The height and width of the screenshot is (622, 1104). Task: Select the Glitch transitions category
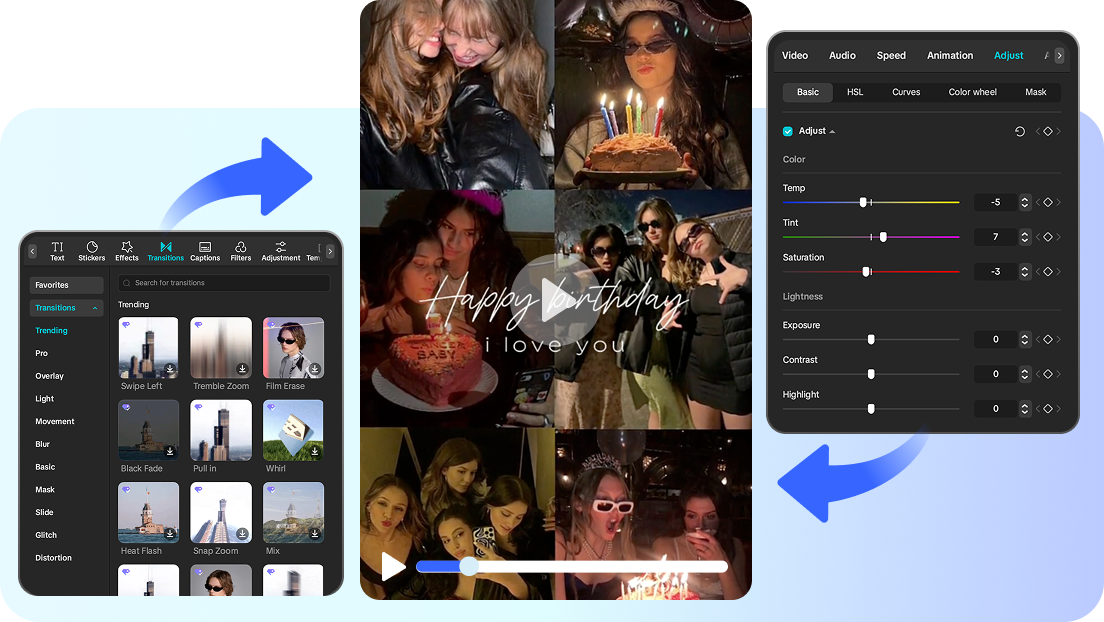46,535
